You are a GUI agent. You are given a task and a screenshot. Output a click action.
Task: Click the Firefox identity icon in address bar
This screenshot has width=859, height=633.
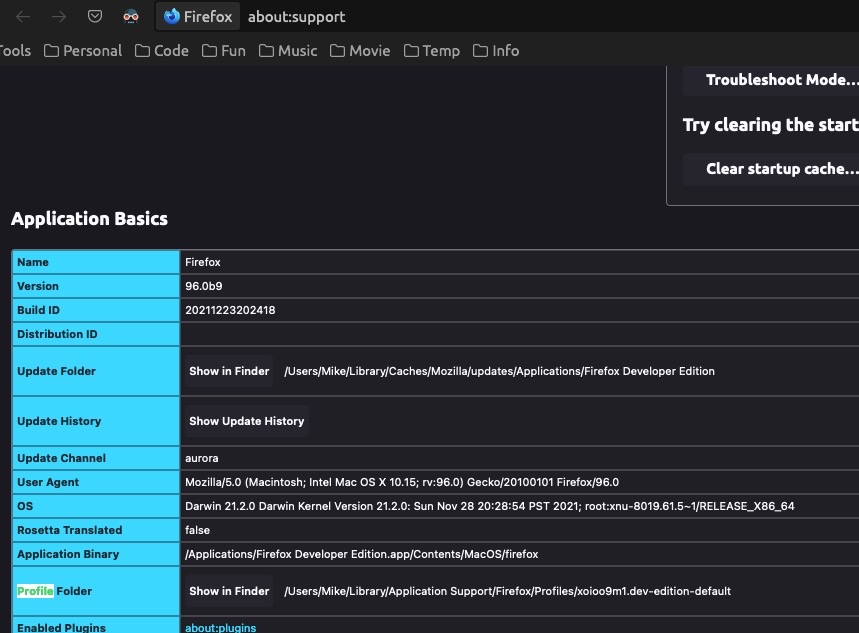click(x=198, y=17)
